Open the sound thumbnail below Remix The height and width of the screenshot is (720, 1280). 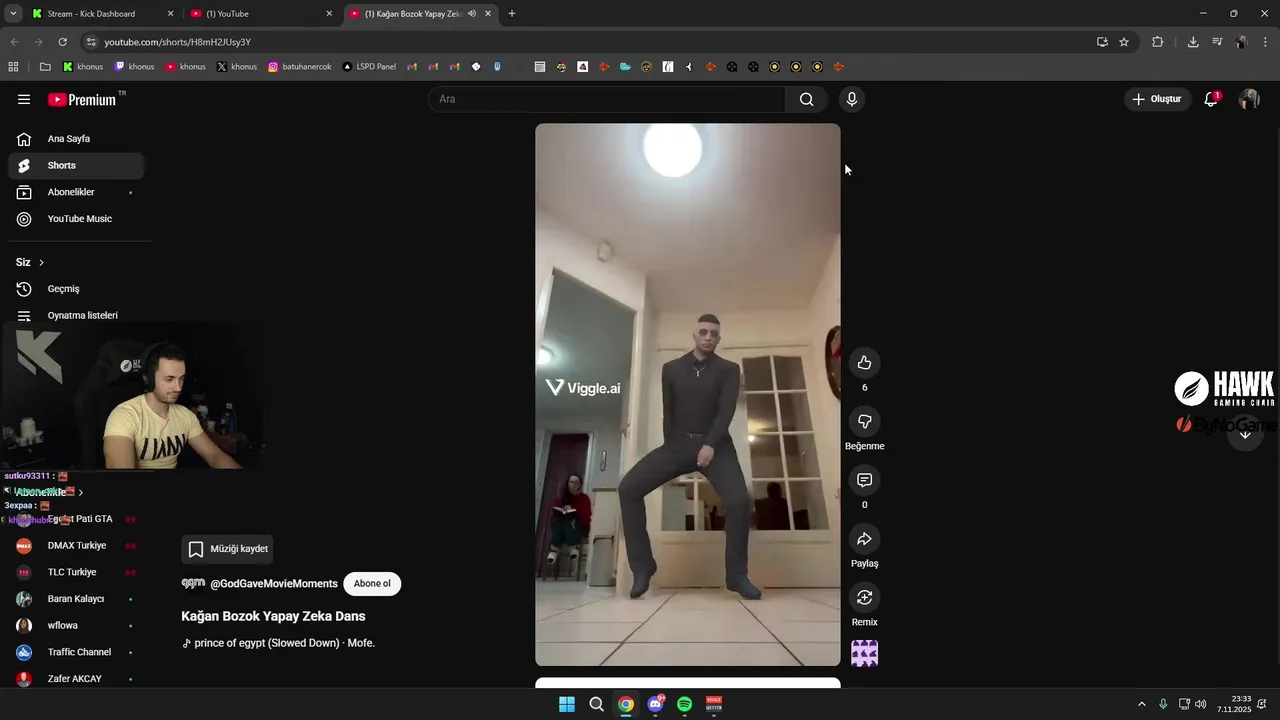(865, 654)
